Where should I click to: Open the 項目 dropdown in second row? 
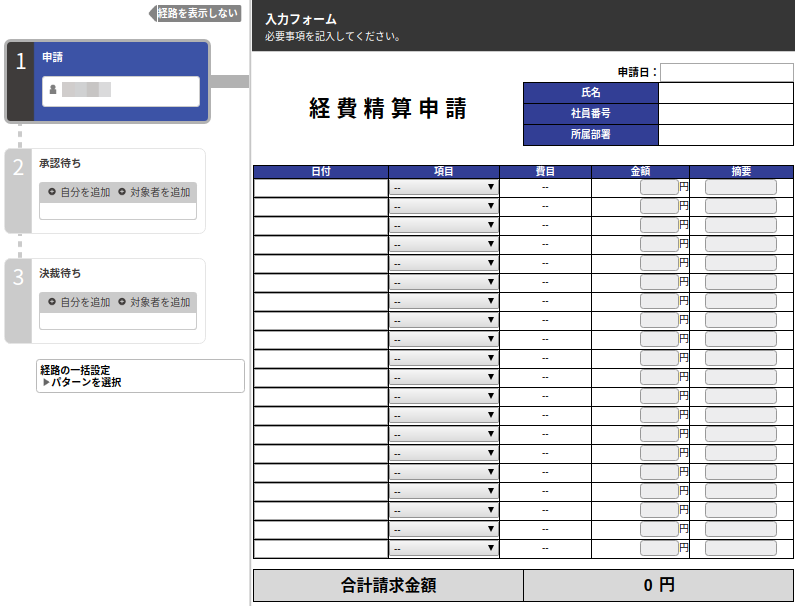pos(444,206)
